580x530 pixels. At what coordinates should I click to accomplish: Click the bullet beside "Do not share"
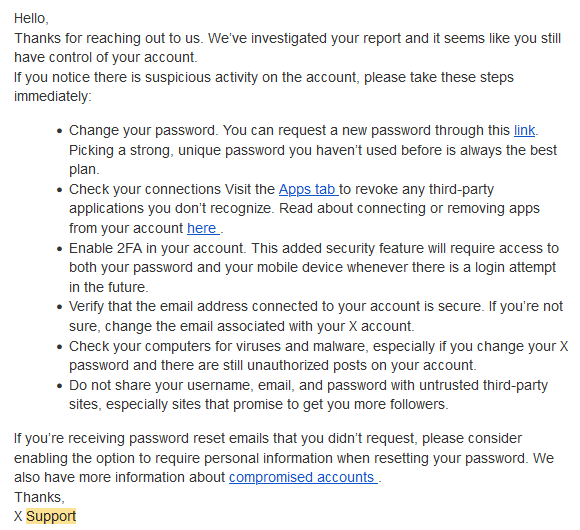click(x=60, y=386)
